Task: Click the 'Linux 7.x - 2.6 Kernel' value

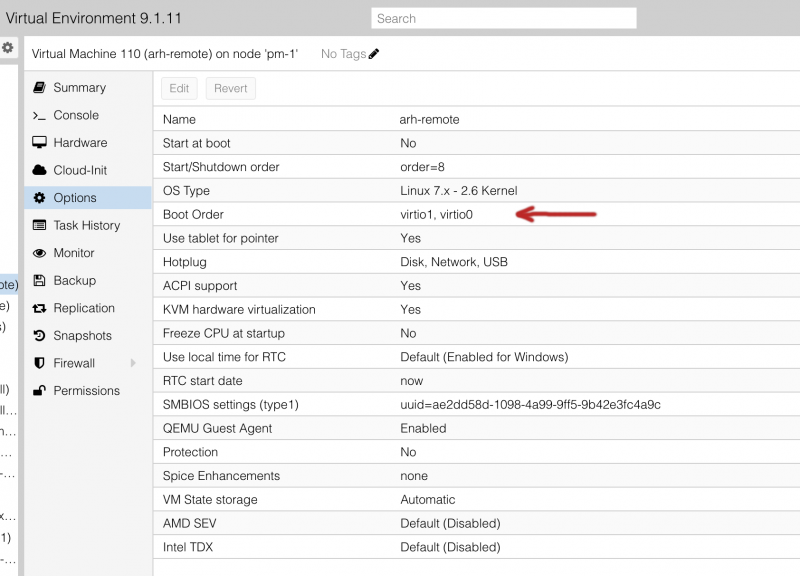Action: tap(459, 190)
